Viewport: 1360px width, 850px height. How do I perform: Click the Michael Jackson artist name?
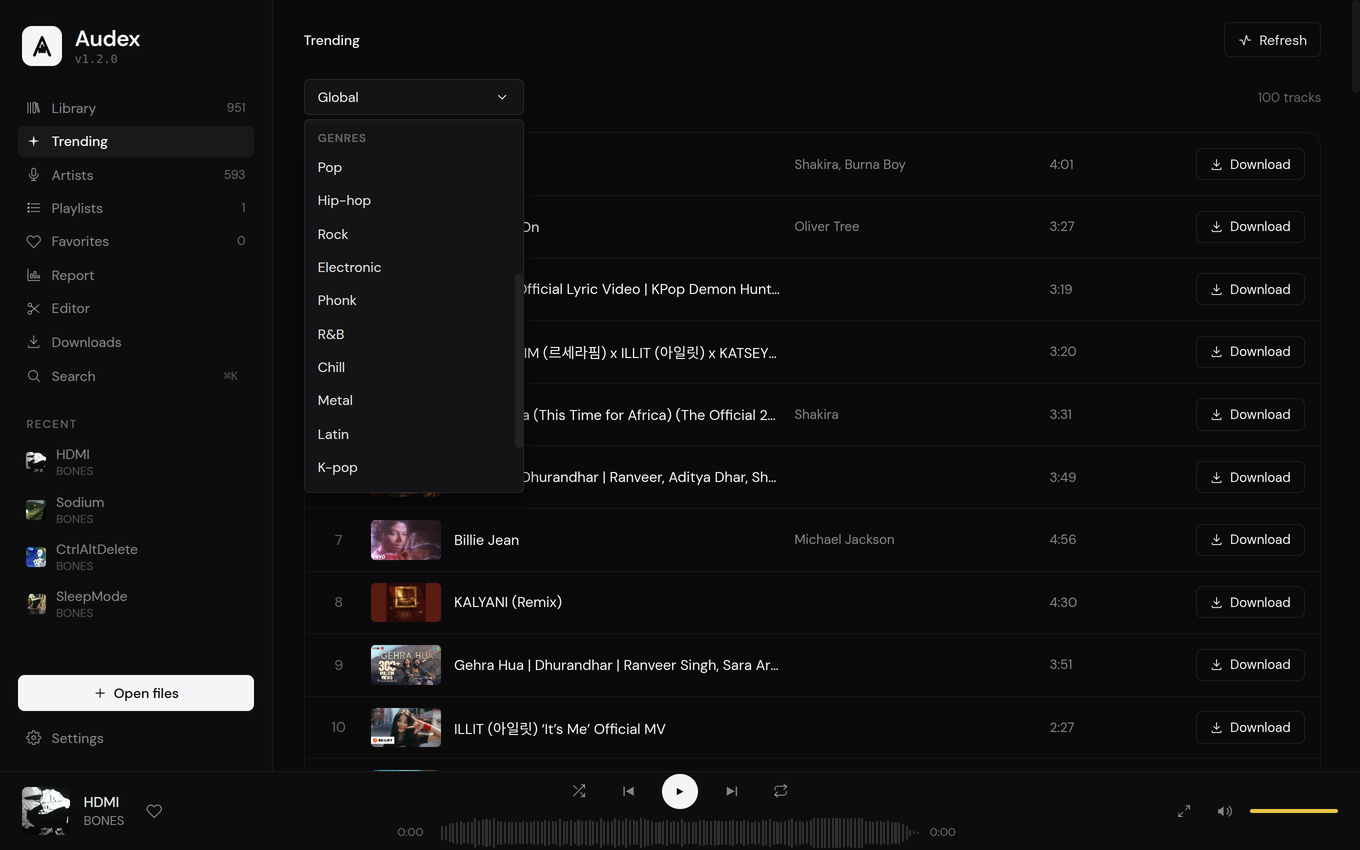[844, 539]
